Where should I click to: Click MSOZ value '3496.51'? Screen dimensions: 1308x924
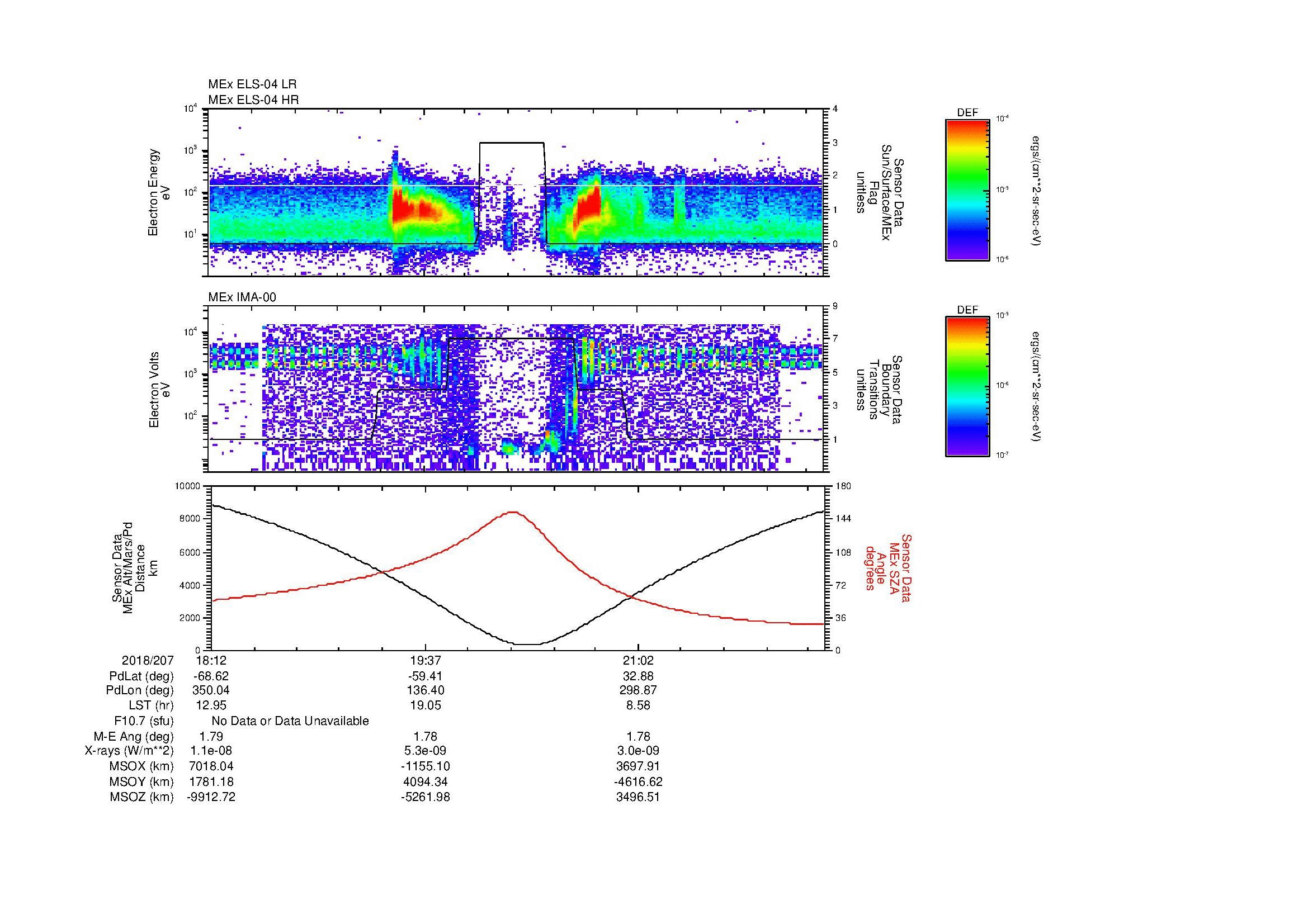[x=638, y=797]
